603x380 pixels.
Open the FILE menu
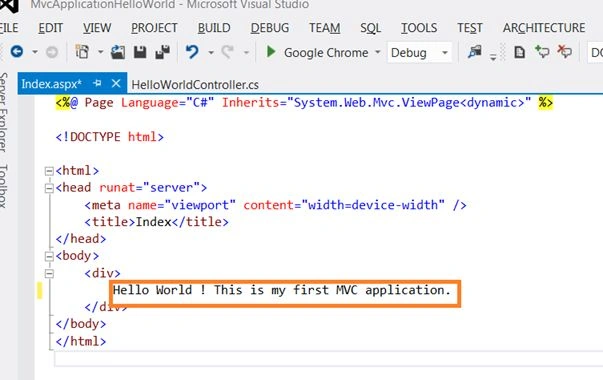pos(9,28)
